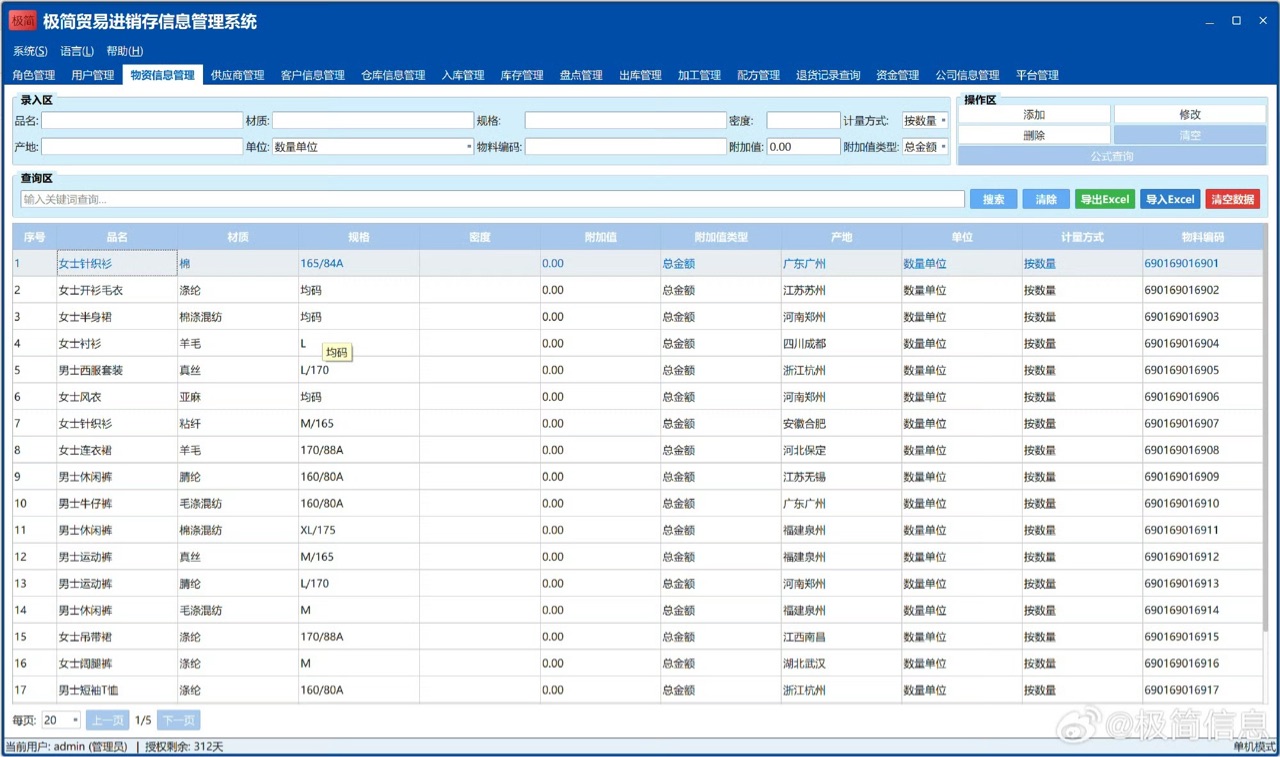Select the 物资信息管理 tab

[163, 75]
